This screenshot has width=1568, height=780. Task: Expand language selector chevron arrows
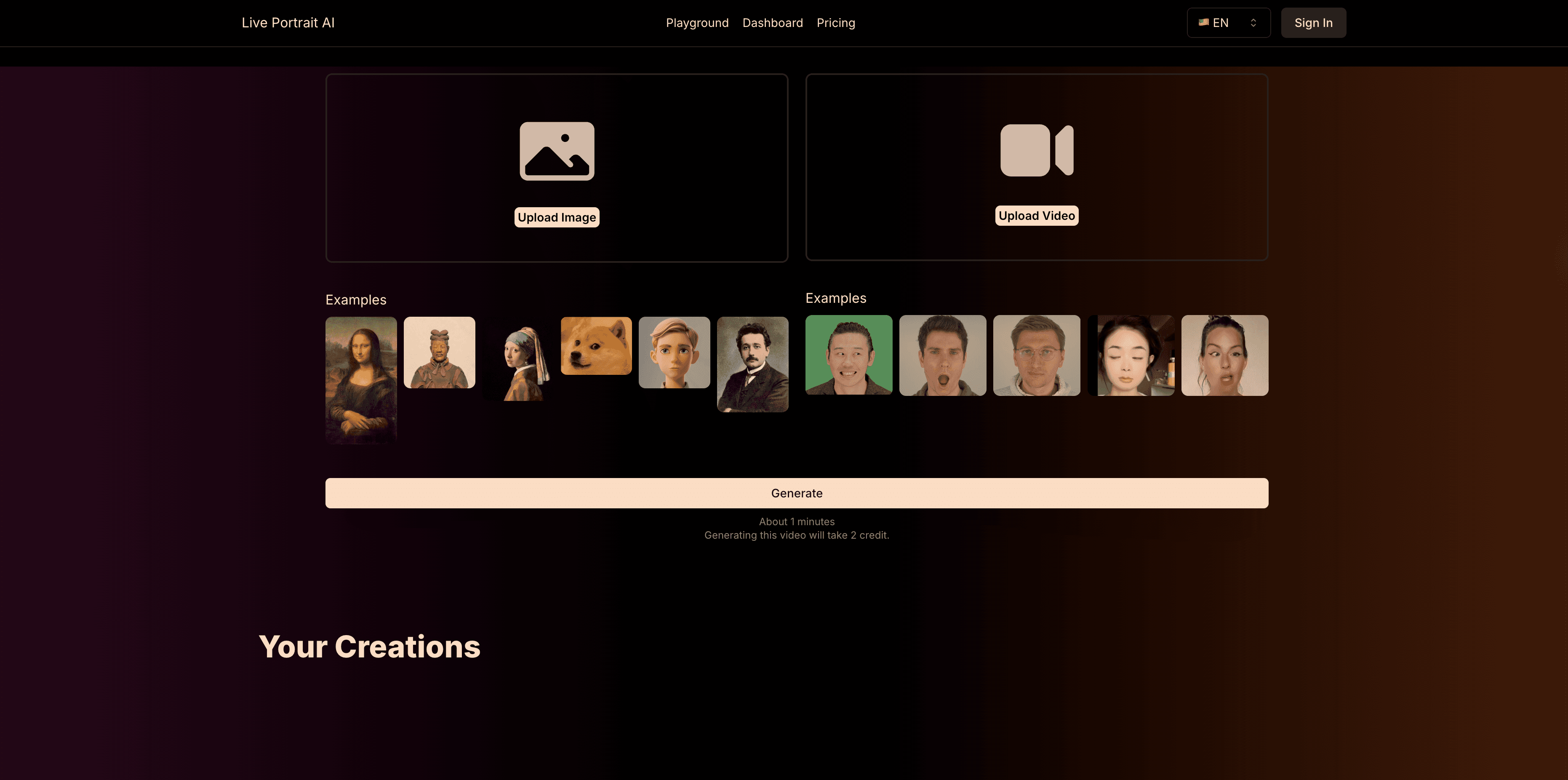coord(1253,22)
